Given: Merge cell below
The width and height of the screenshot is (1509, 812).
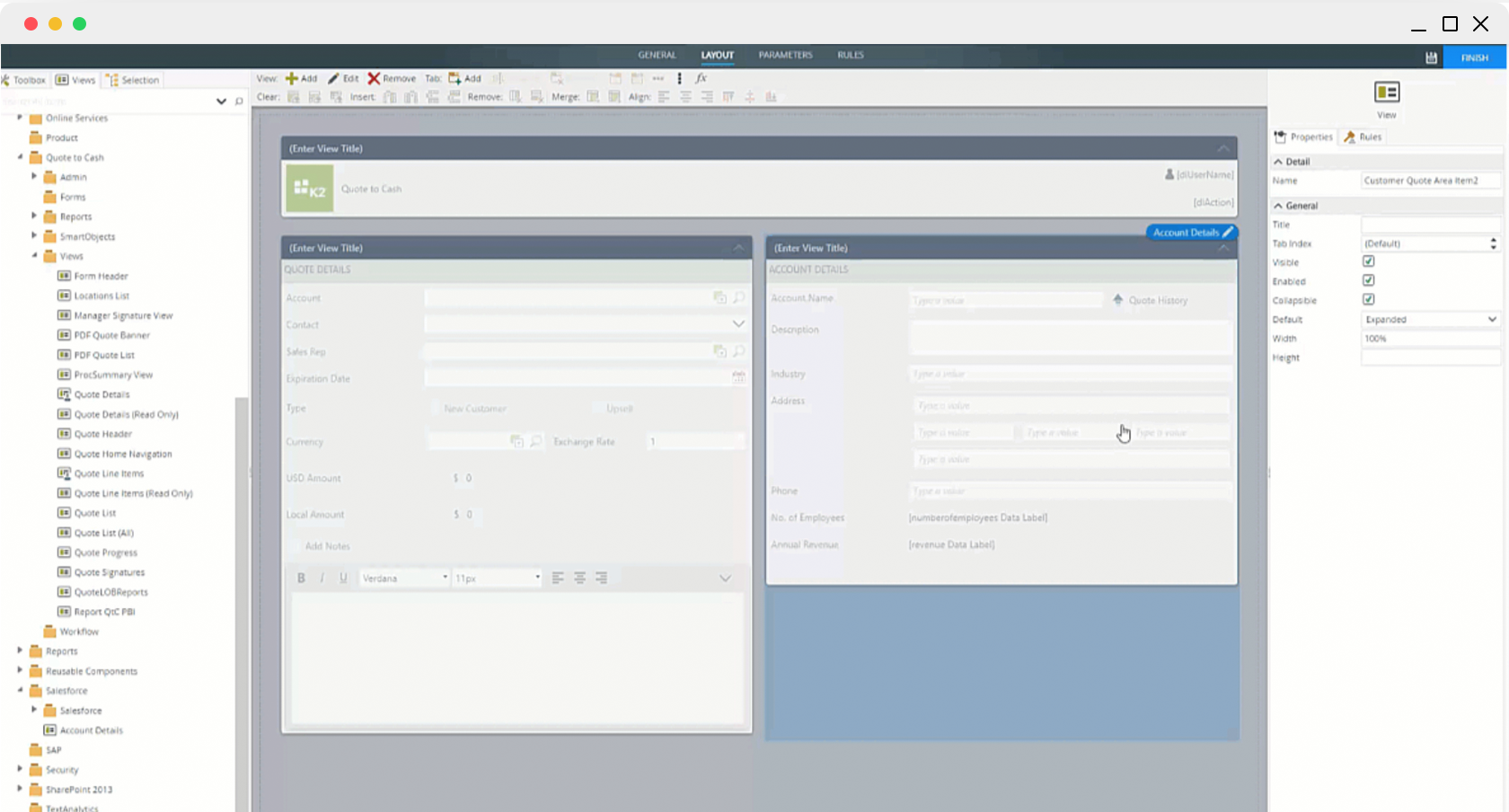Looking at the screenshot, I should tap(614, 97).
